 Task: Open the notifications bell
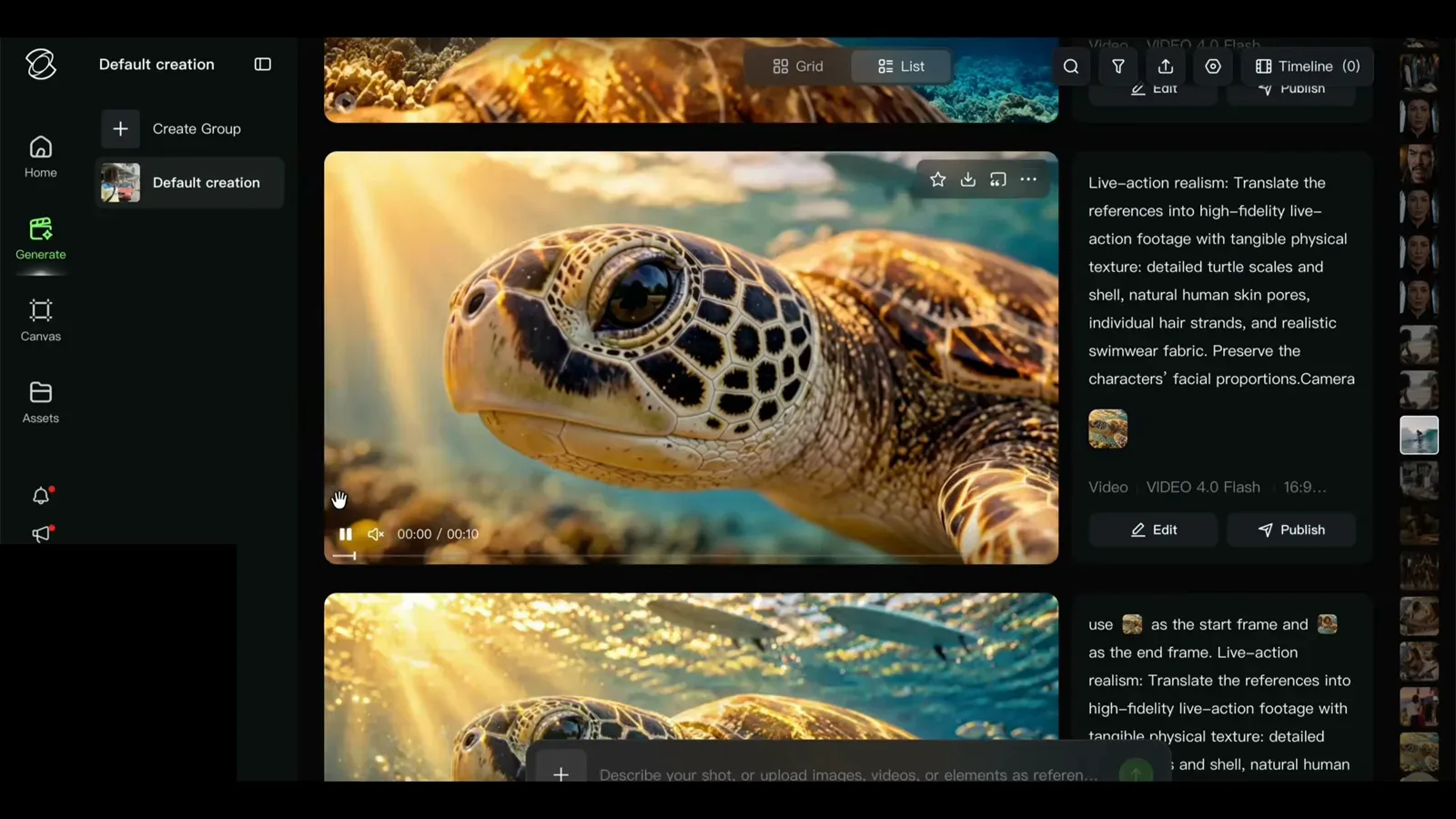coord(41,496)
